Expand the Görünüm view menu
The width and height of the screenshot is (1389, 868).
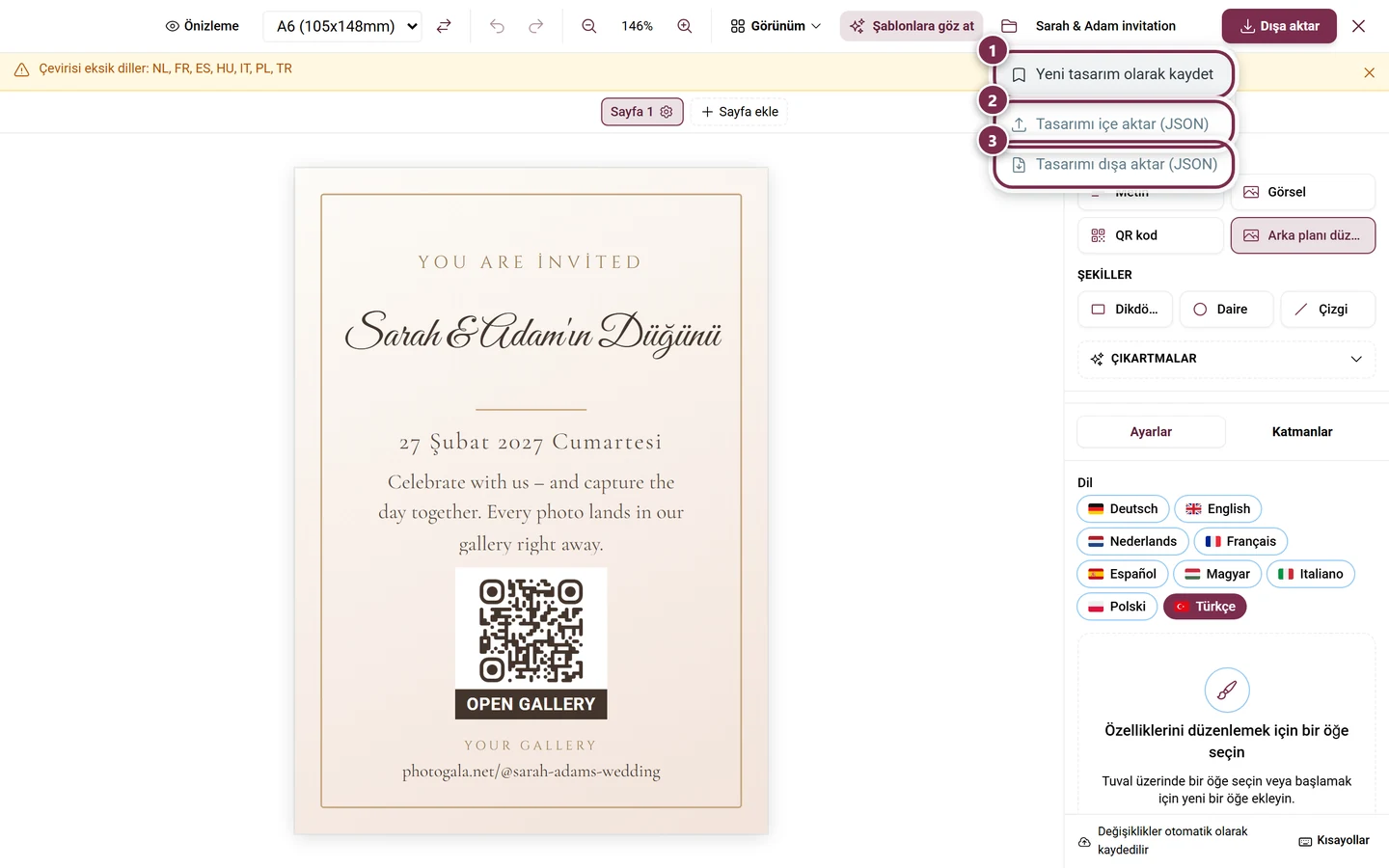[776, 26]
